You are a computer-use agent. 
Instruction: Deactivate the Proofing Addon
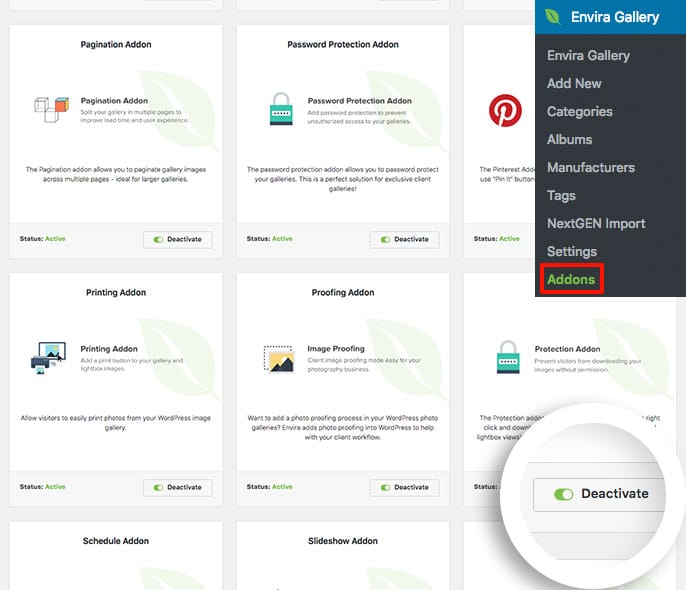tap(405, 488)
